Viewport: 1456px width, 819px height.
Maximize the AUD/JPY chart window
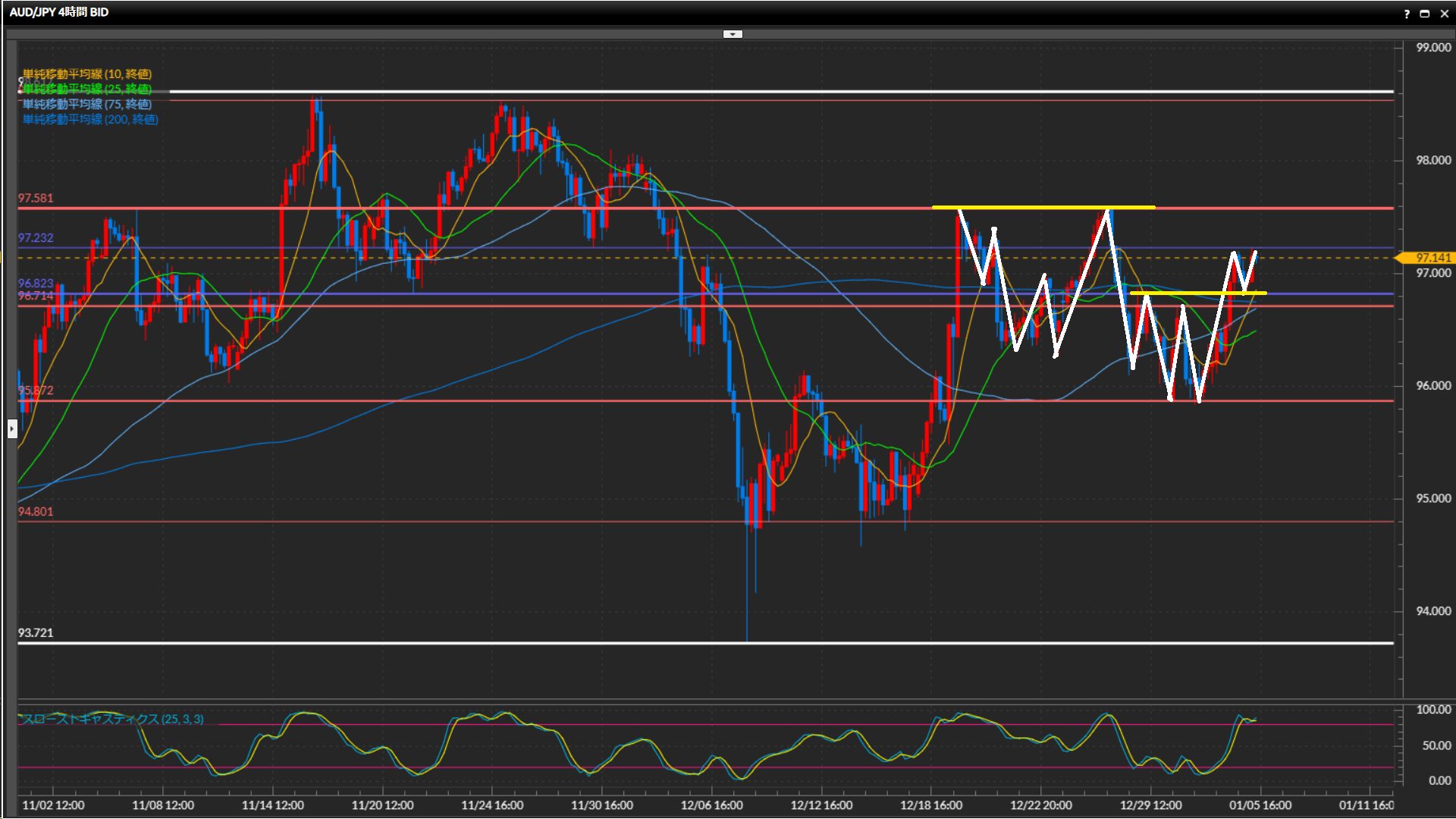[x=1424, y=13]
